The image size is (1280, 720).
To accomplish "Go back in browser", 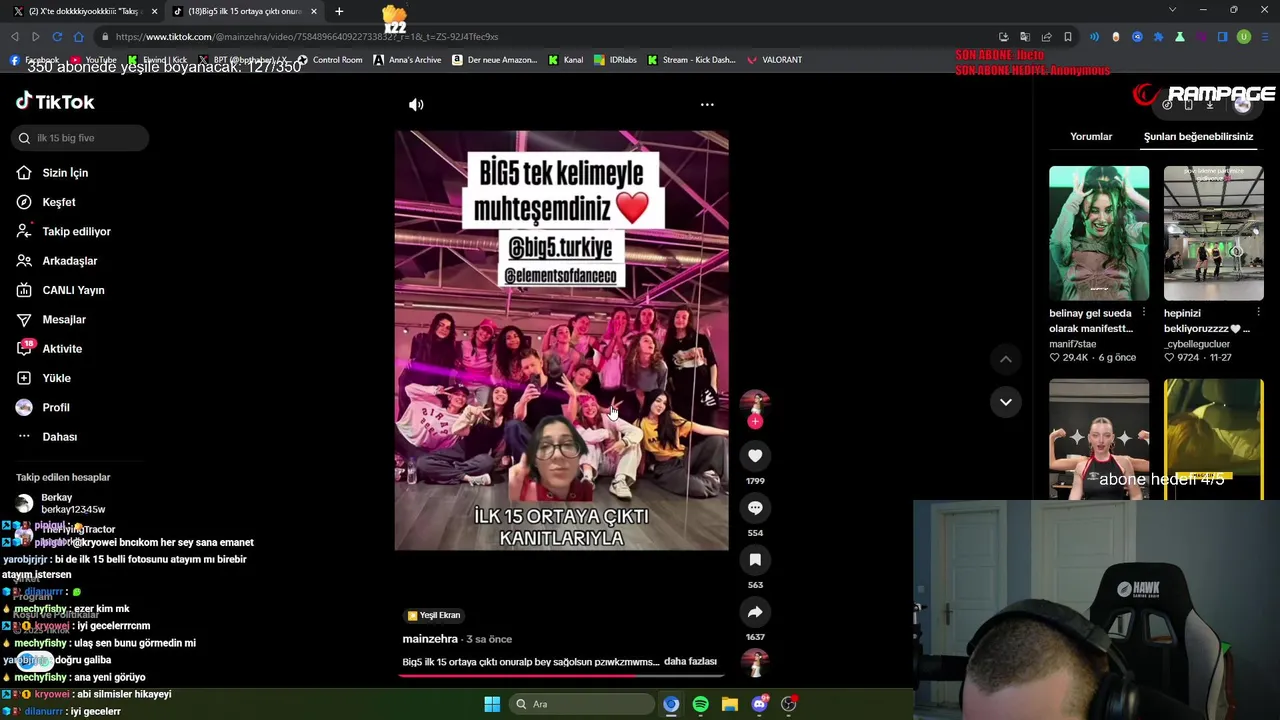I will point(15,37).
